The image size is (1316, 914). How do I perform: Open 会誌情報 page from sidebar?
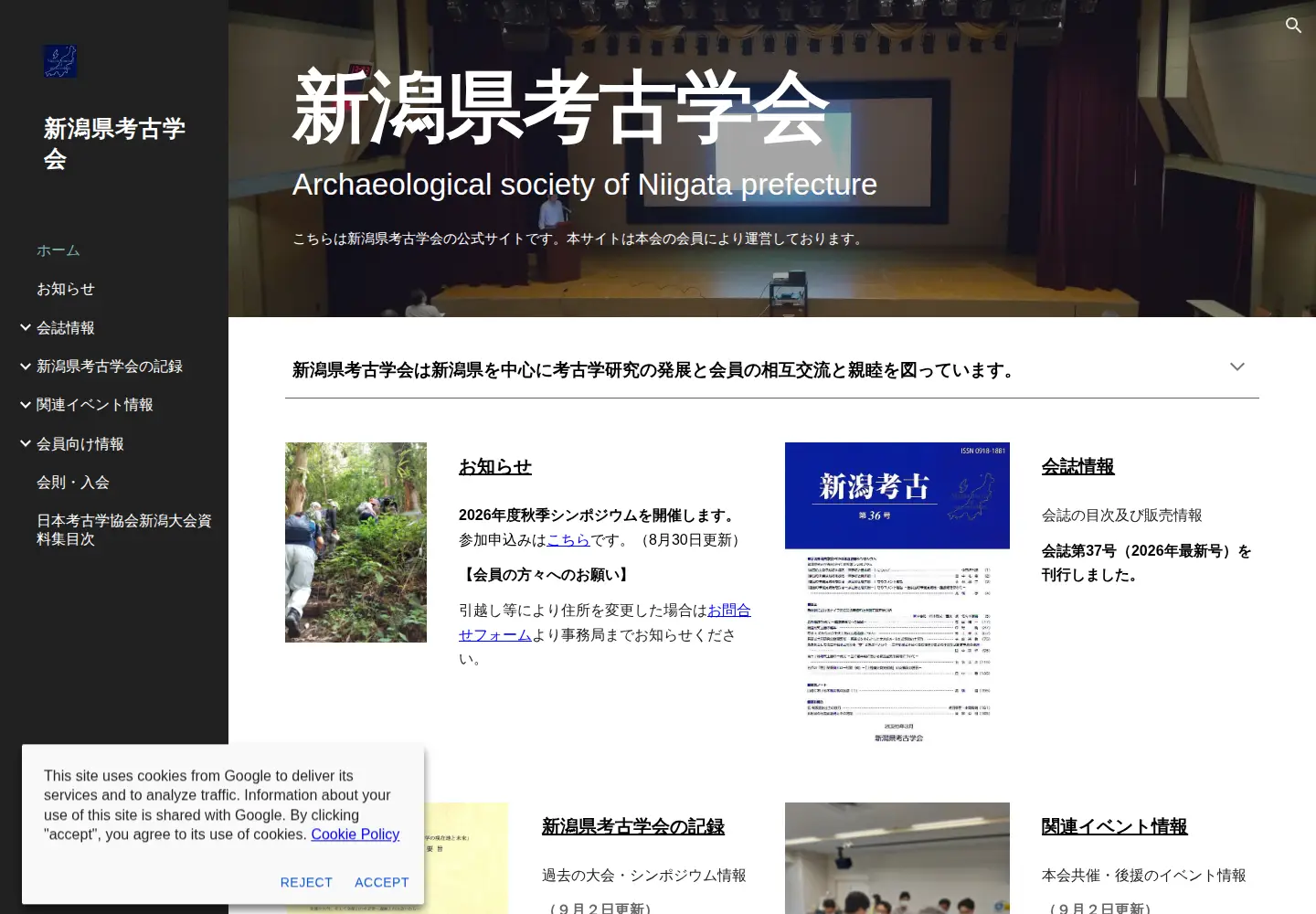pos(66,328)
